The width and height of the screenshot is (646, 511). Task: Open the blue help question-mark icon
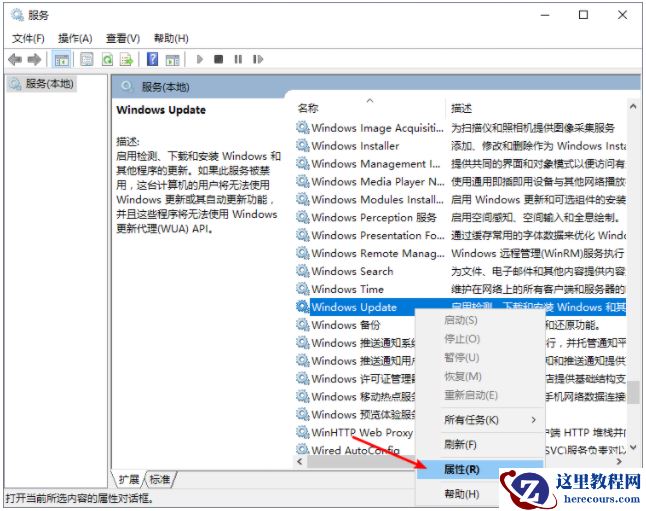152,59
